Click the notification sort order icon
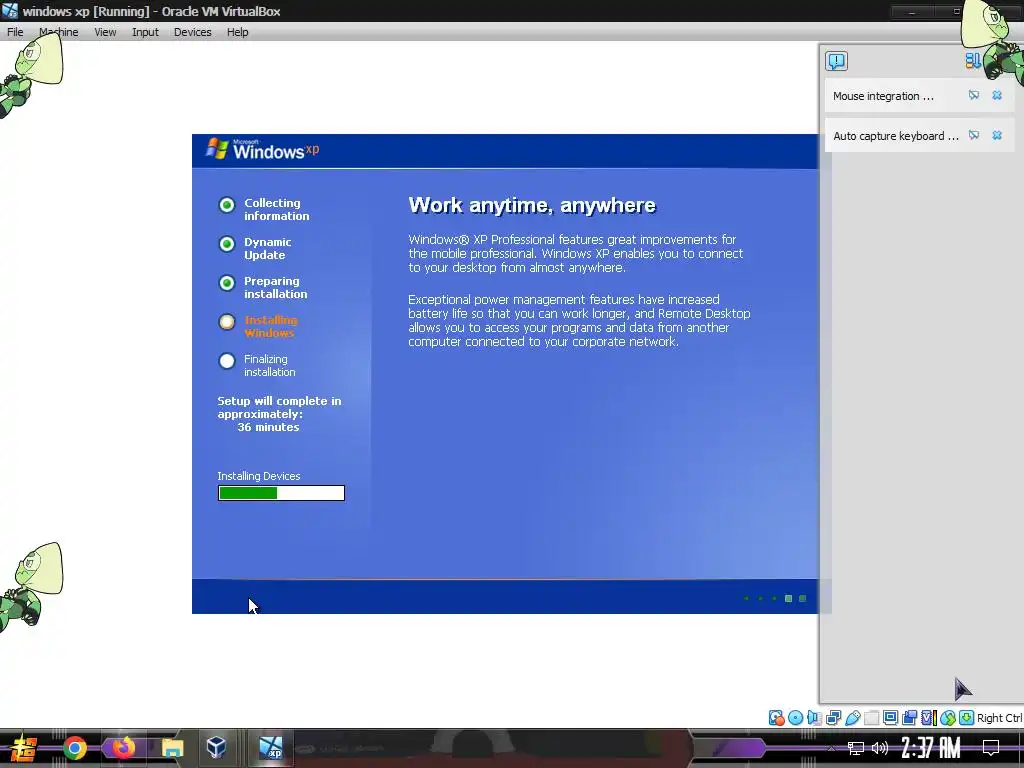 coord(972,61)
